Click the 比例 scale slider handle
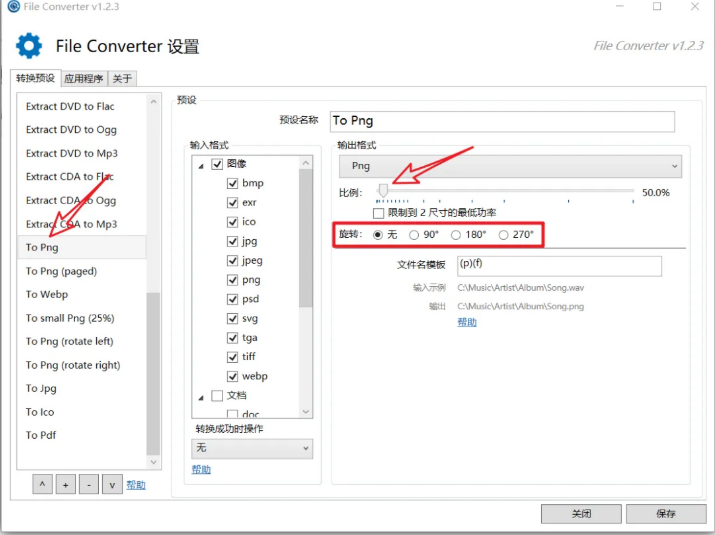Screen dimensions: 715x535 (383, 190)
